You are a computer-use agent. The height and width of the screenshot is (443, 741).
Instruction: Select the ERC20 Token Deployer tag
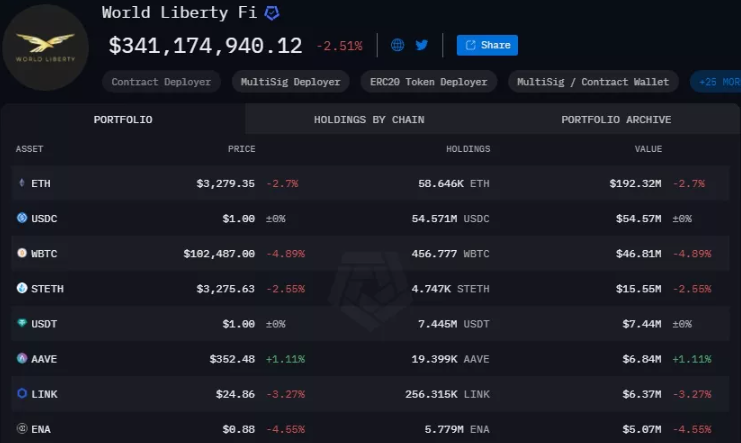[x=429, y=82]
